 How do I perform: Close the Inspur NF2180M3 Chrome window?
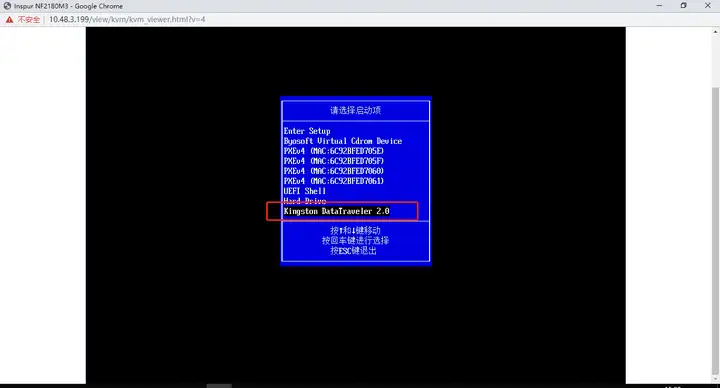tap(708, 6)
